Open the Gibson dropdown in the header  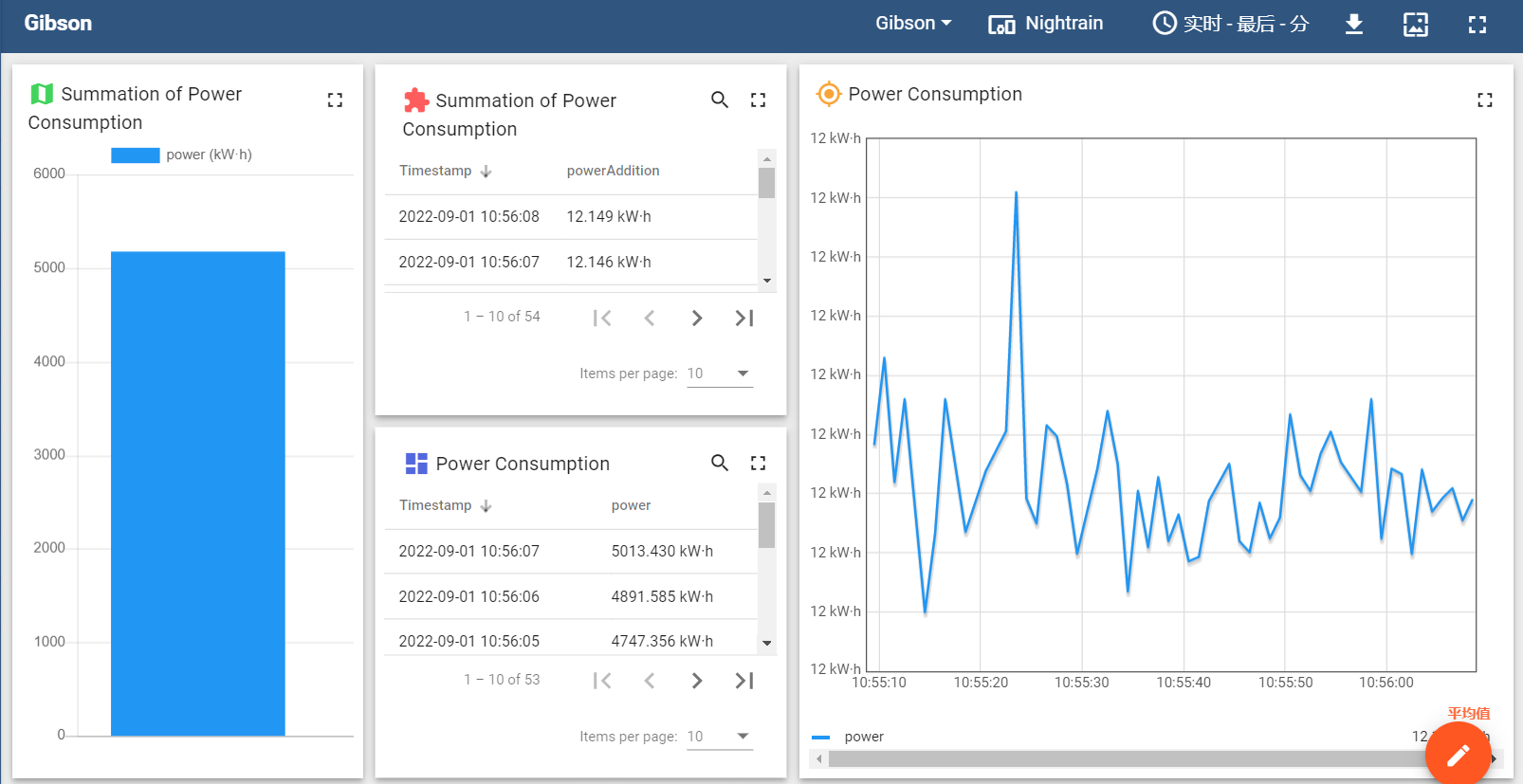[x=912, y=24]
